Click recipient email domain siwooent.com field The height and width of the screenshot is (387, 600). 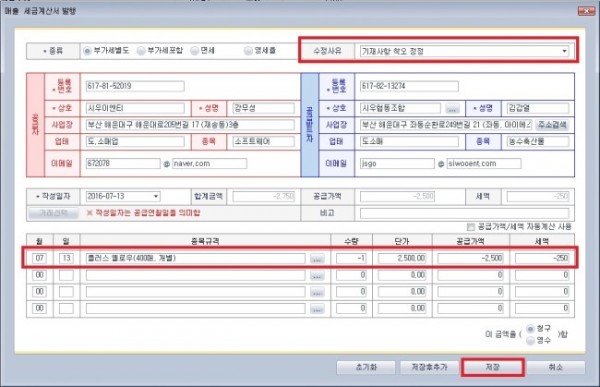pyautogui.click(x=484, y=163)
